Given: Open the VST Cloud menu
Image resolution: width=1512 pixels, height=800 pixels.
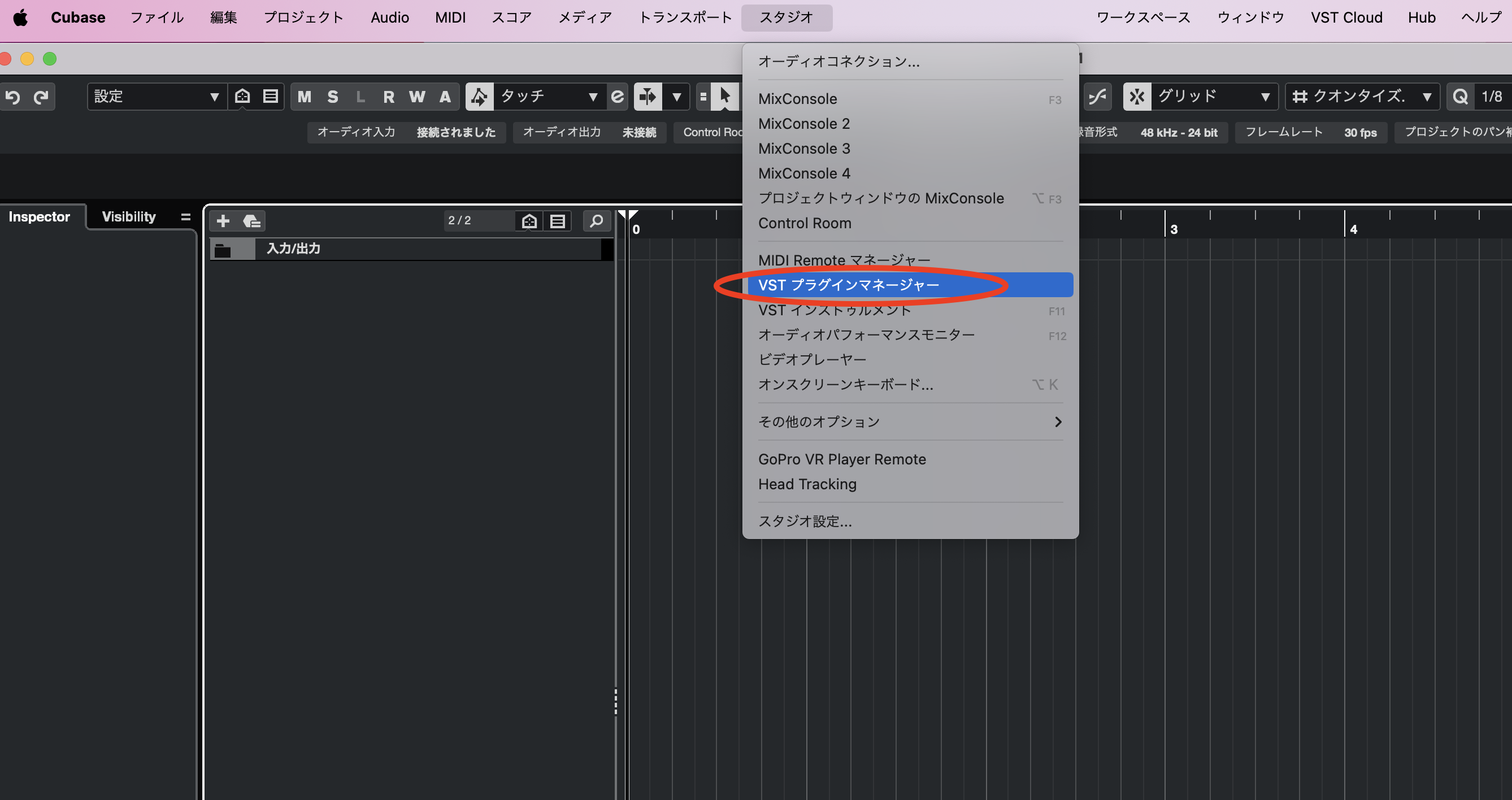Looking at the screenshot, I should point(1346,18).
